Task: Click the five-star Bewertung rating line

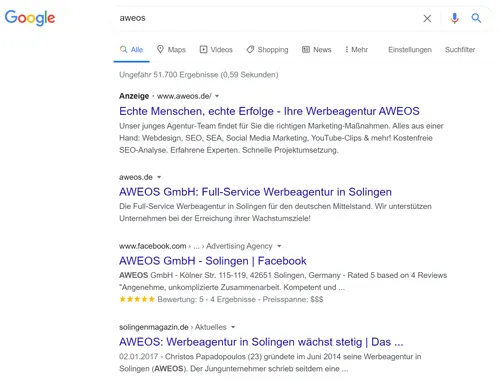Action: pos(221,299)
